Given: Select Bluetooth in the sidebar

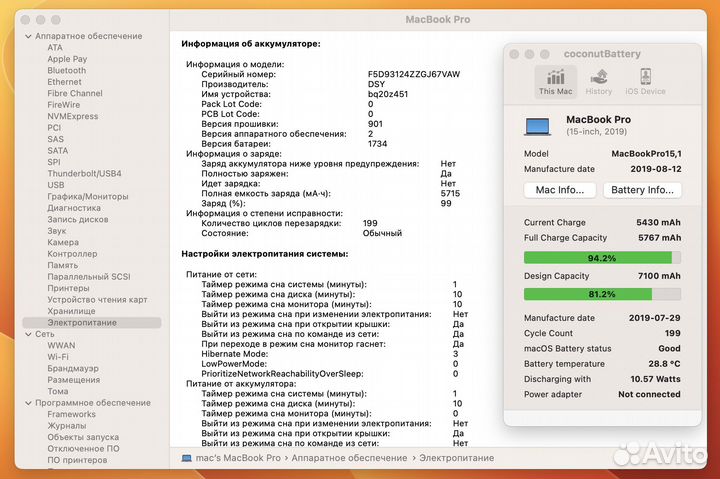Looking at the screenshot, I should [66, 71].
